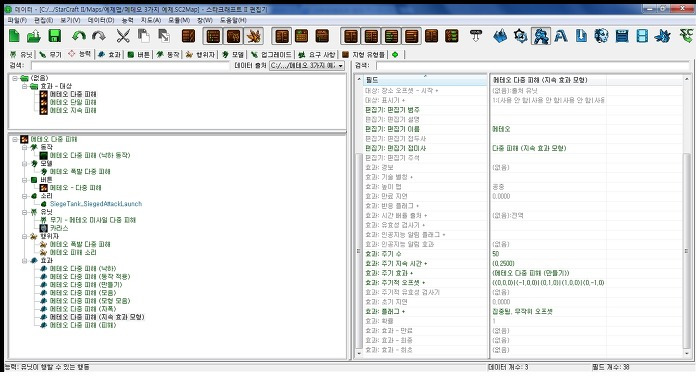This screenshot has width=700, height=376.
Task: Click the copy pages icon
Action: click(x=143, y=36)
